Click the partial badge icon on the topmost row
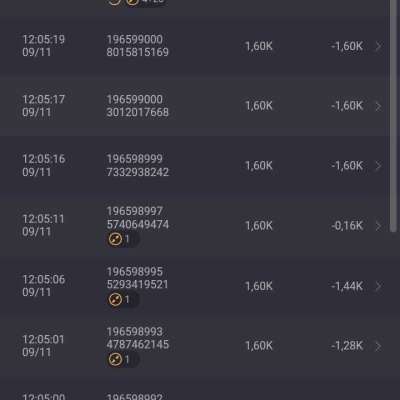The image size is (400, 400). [x=133, y=3]
